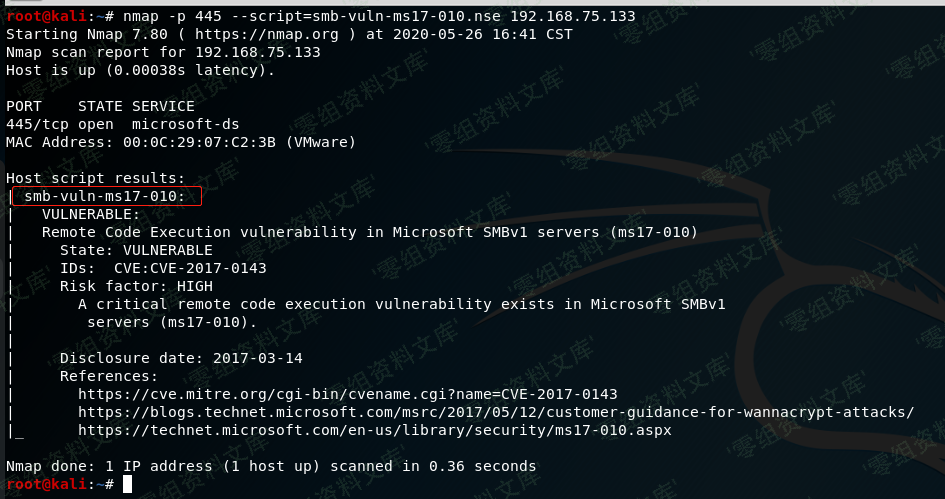The width and height of the screenshot is (945, 499).
Task: Click the '445/tcp open microsoft-ds' row
Action: pos(123,125)
